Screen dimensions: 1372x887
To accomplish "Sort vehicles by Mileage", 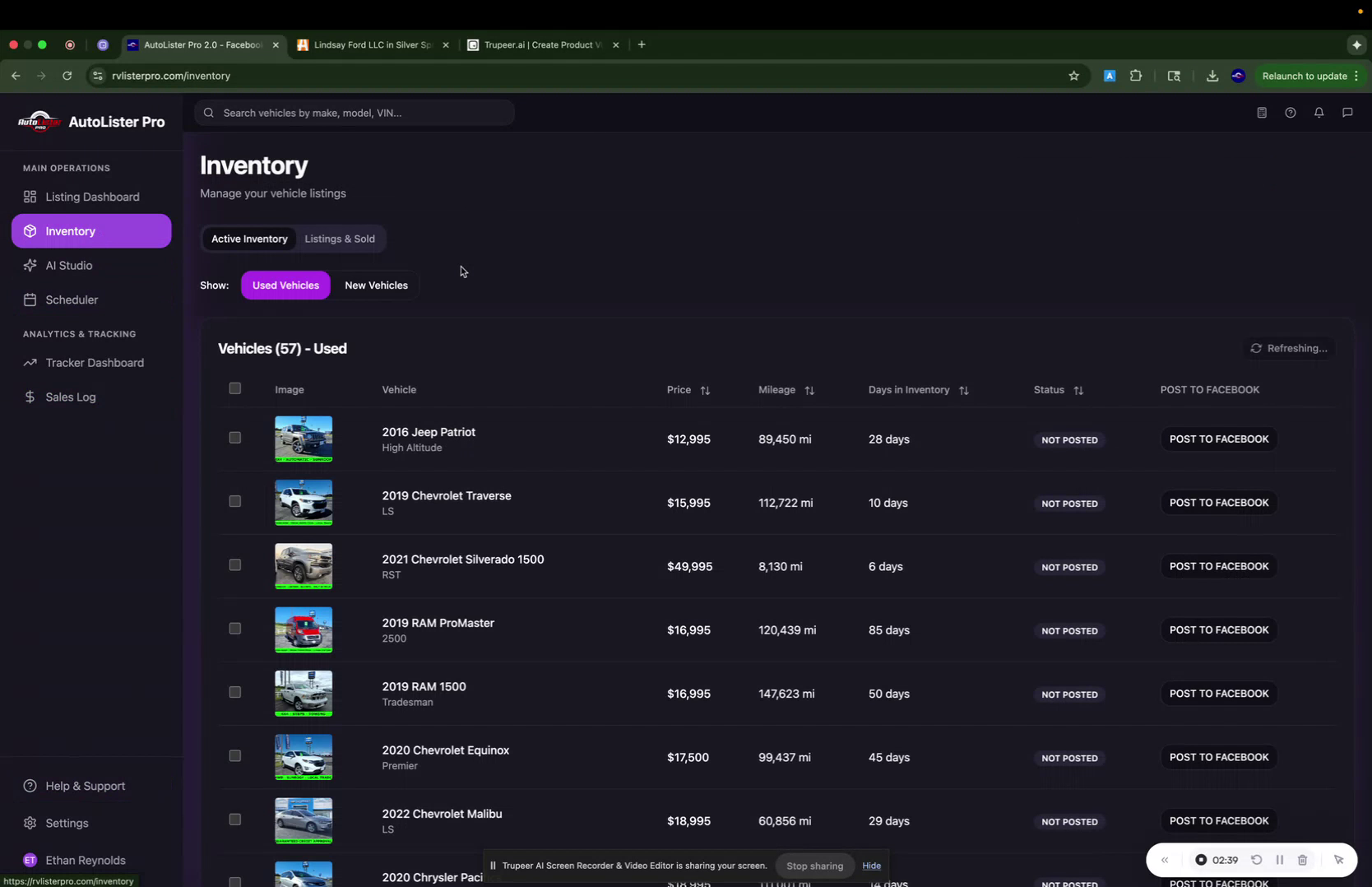I will 809,390.
